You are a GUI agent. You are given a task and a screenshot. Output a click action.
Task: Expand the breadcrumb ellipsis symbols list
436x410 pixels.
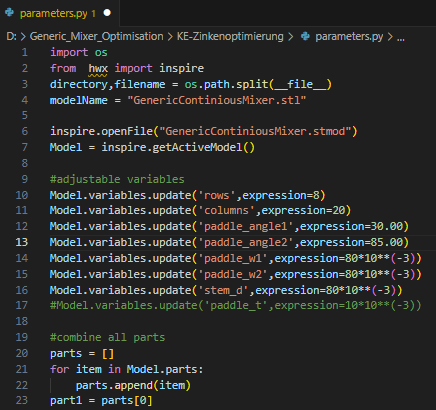pos(401,37)
